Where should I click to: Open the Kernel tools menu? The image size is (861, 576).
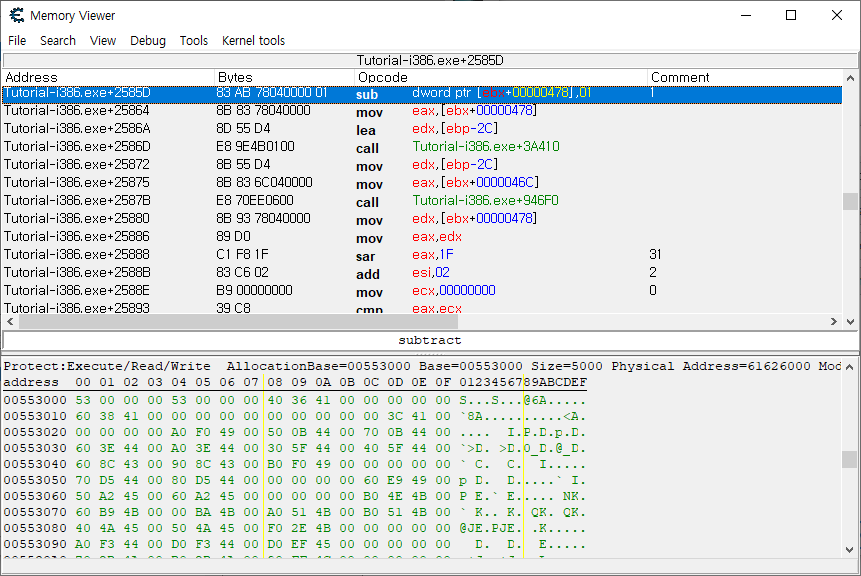click(253, 41)
